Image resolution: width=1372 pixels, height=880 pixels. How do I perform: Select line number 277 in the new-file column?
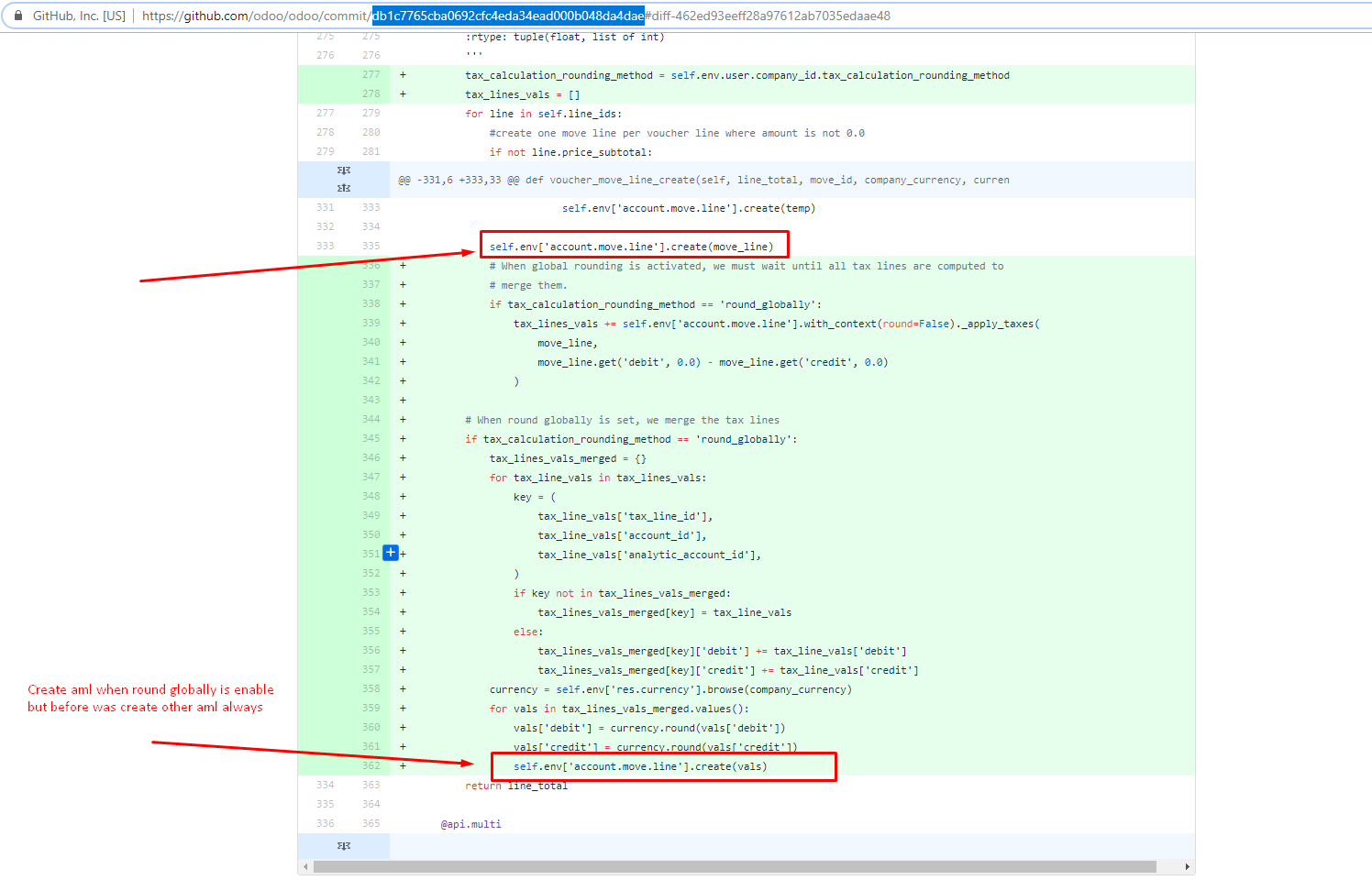tap(371, 74)
